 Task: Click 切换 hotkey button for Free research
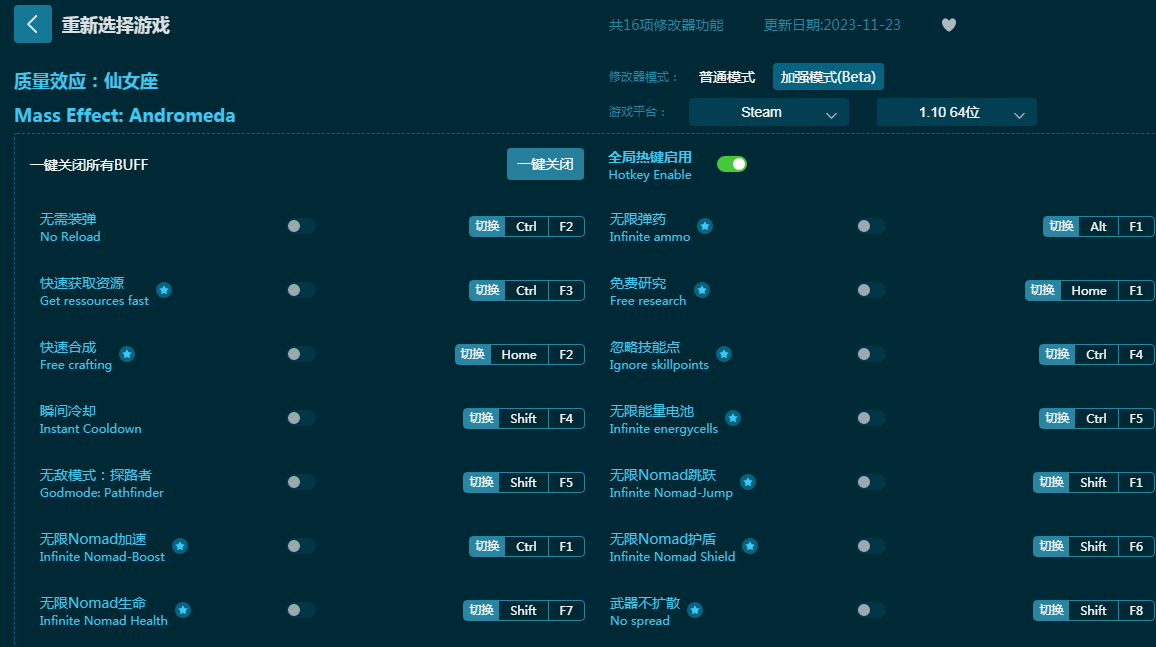1043,290
